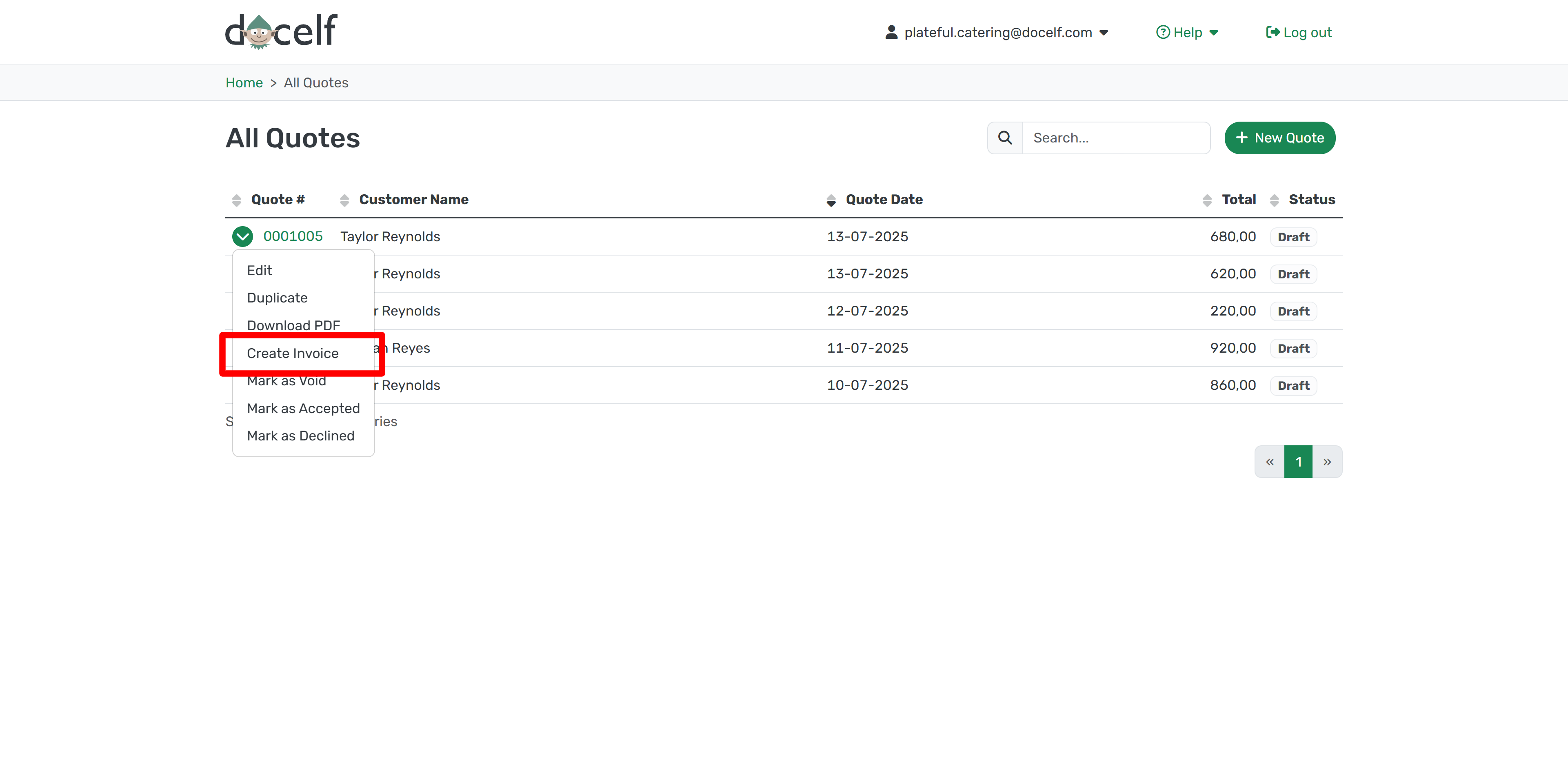Click the Draft status on the 620,00 row
This screenshot has width=1568, height=758.
(x=1293, y=275)
